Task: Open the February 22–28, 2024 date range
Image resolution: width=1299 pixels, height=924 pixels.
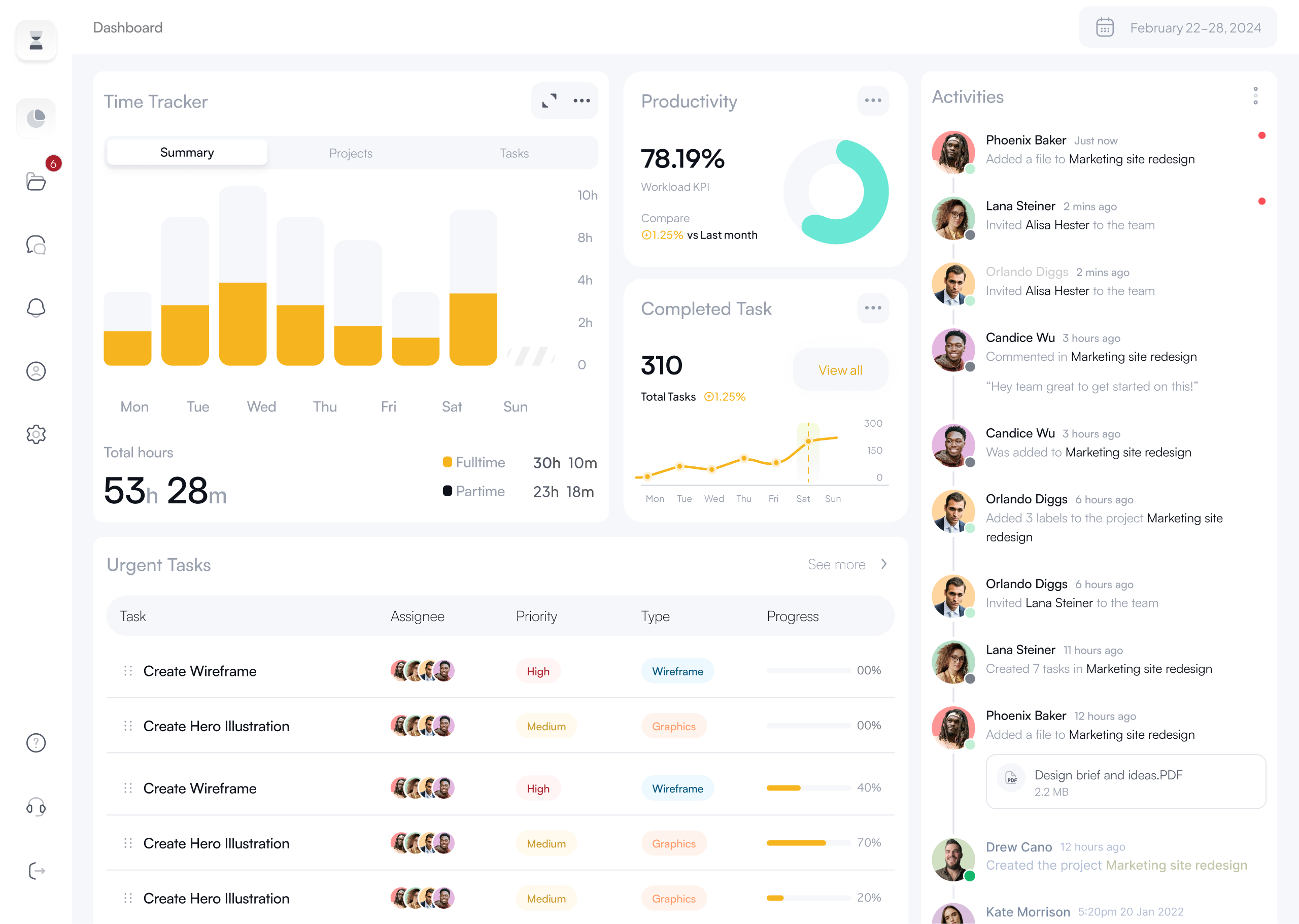Action: (1178, 27)
